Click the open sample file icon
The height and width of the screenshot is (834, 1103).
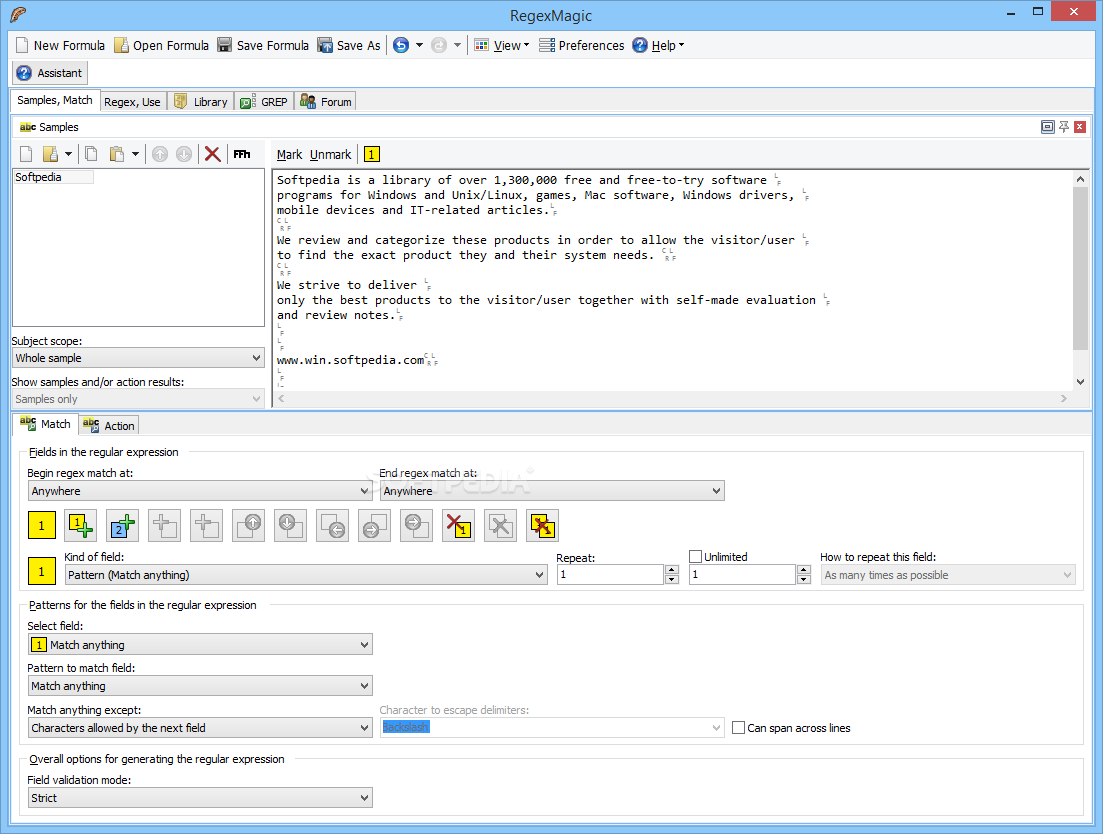[x=50, y=154]
